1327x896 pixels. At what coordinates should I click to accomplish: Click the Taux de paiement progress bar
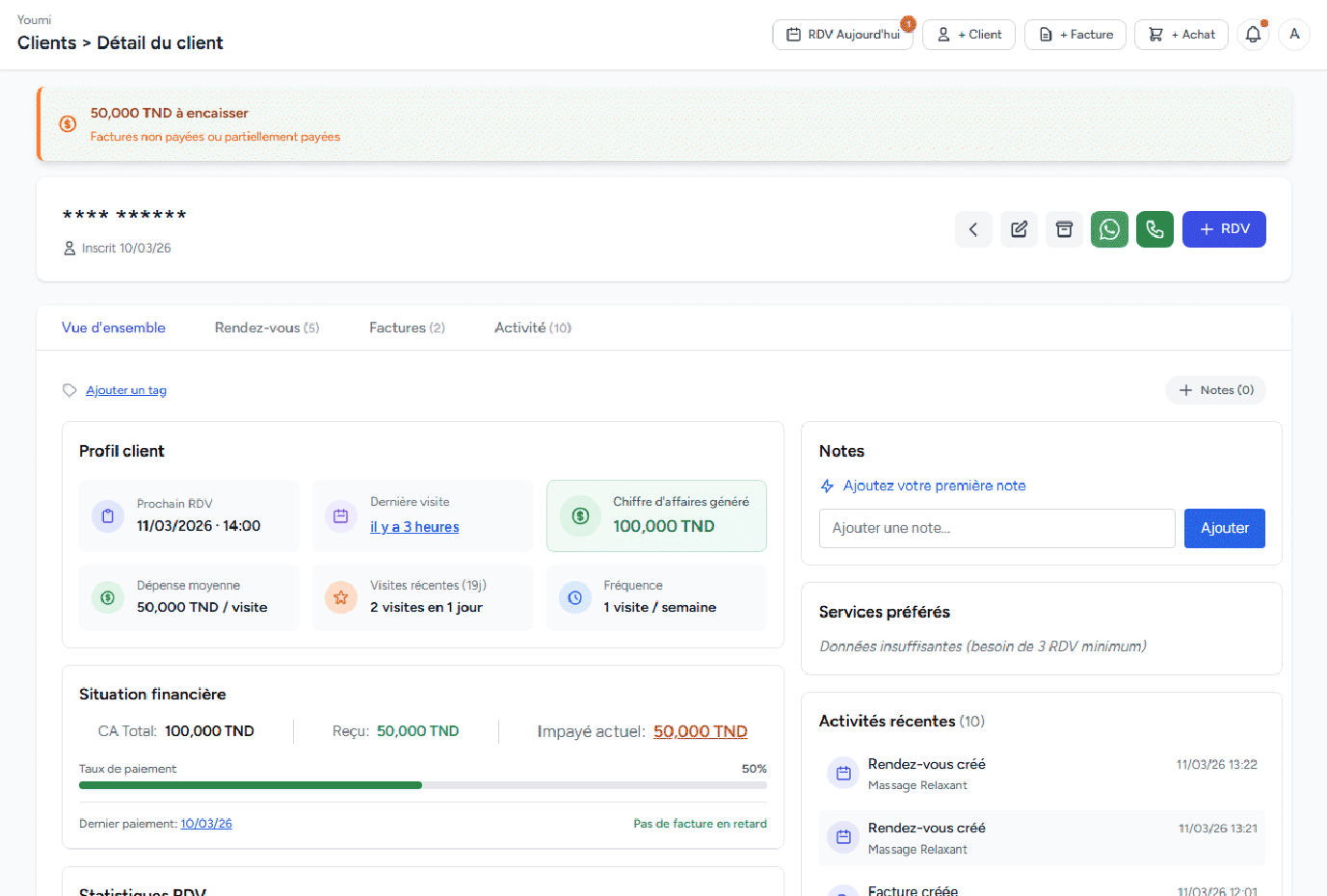coord(423,785)
